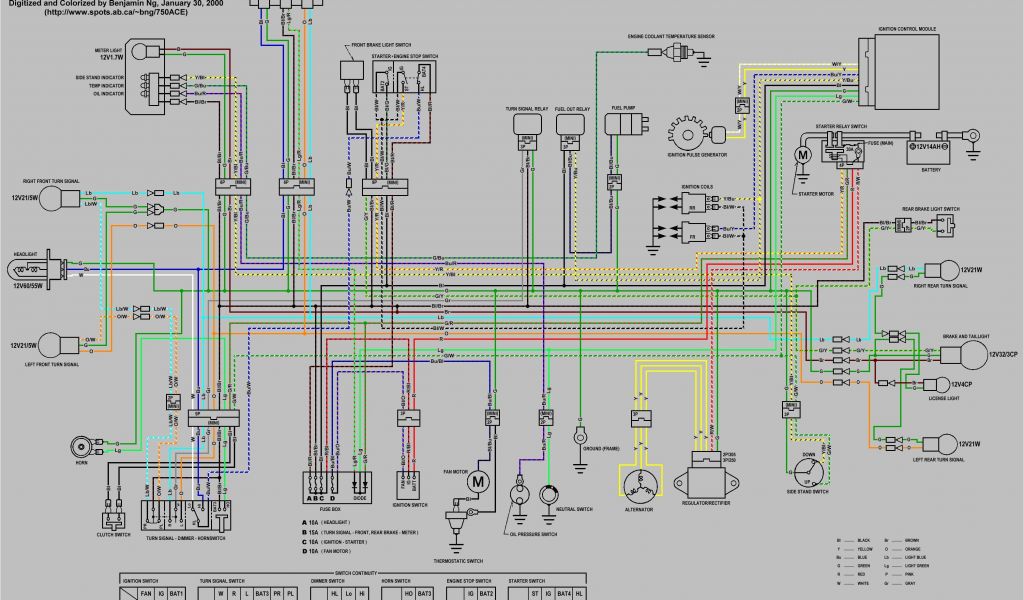The image size is (1024, 600).
Task: Select the starter motor symbol
Action: (801, 155)
